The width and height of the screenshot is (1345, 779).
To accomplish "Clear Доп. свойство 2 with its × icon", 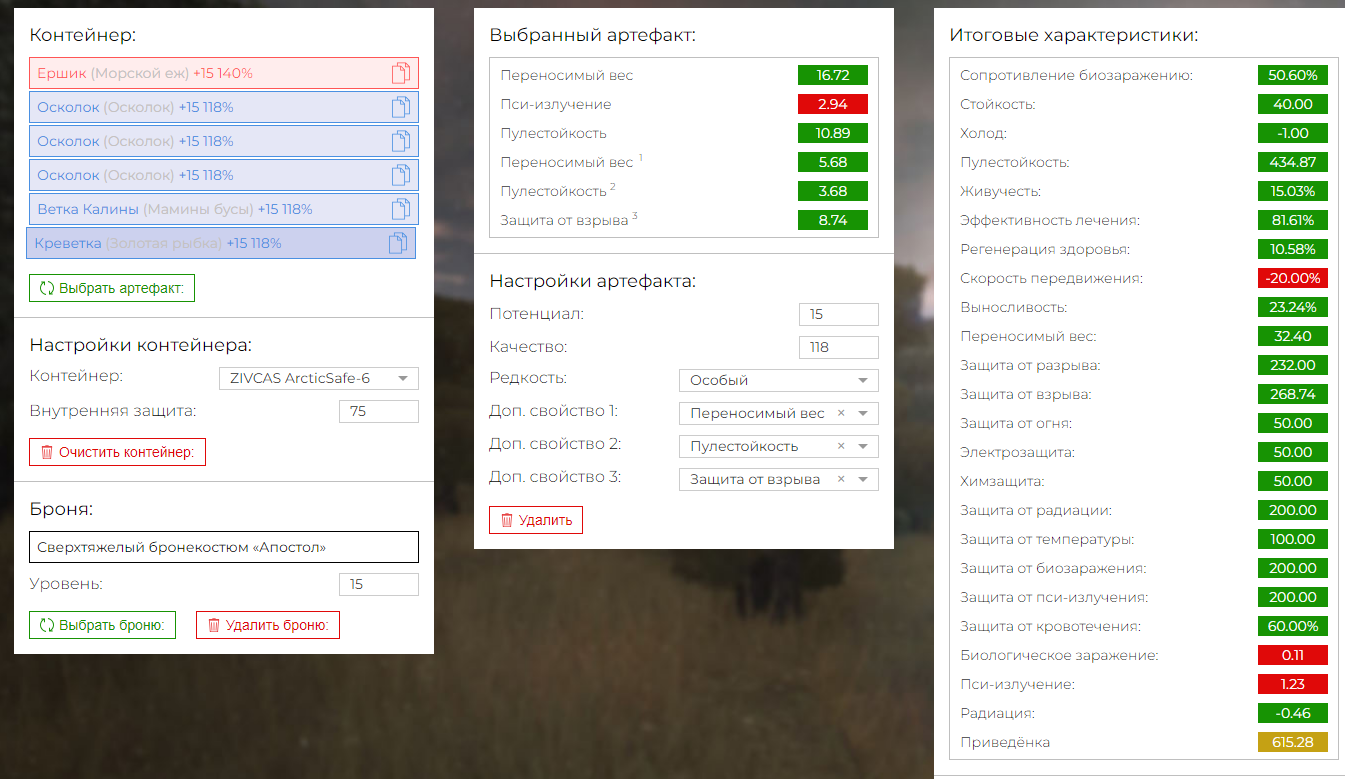I will tap(841, 446).
